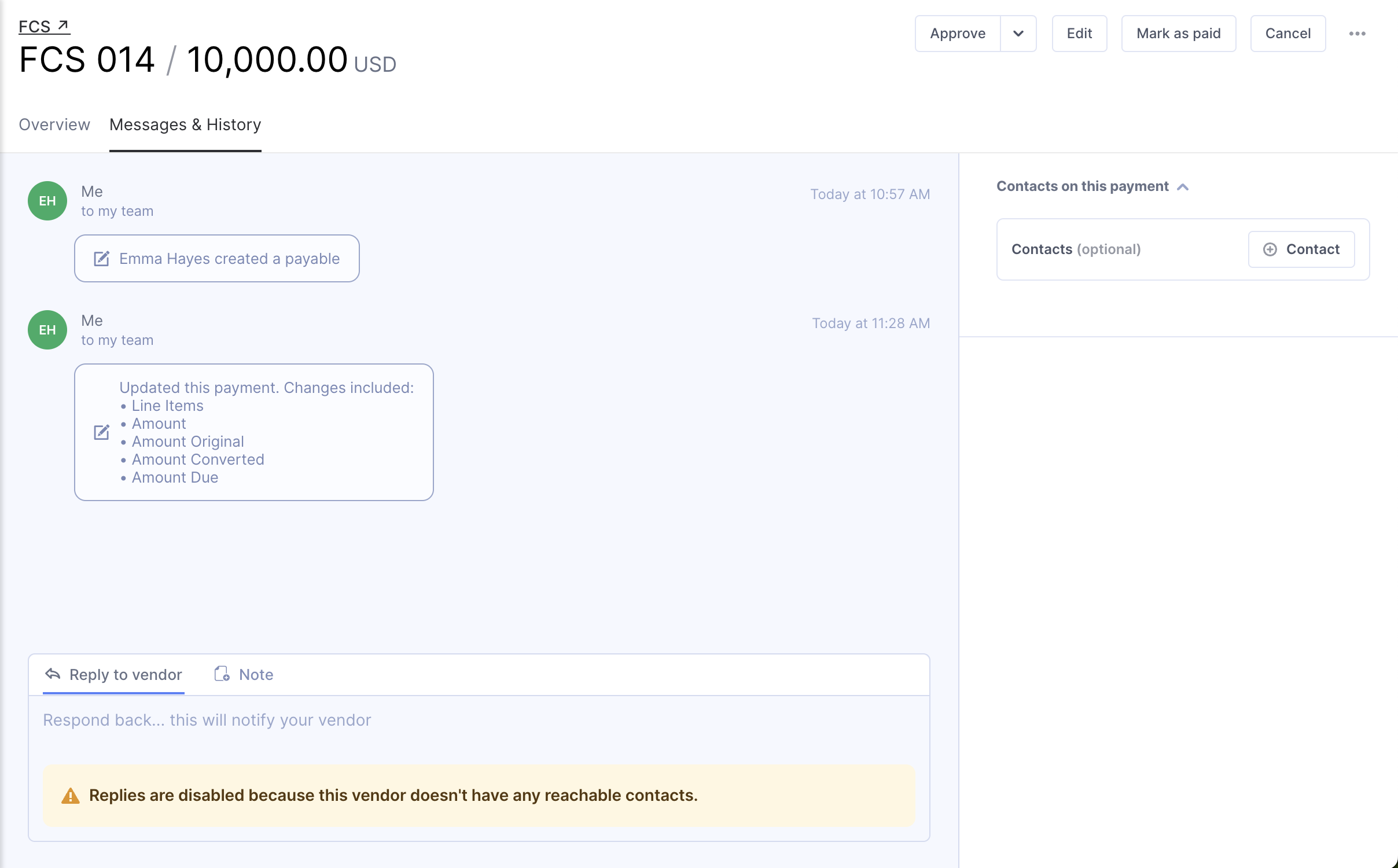1398x868 pixels.
Task: Click the 'FCS 014' payment title
Action: click(87, 60)
